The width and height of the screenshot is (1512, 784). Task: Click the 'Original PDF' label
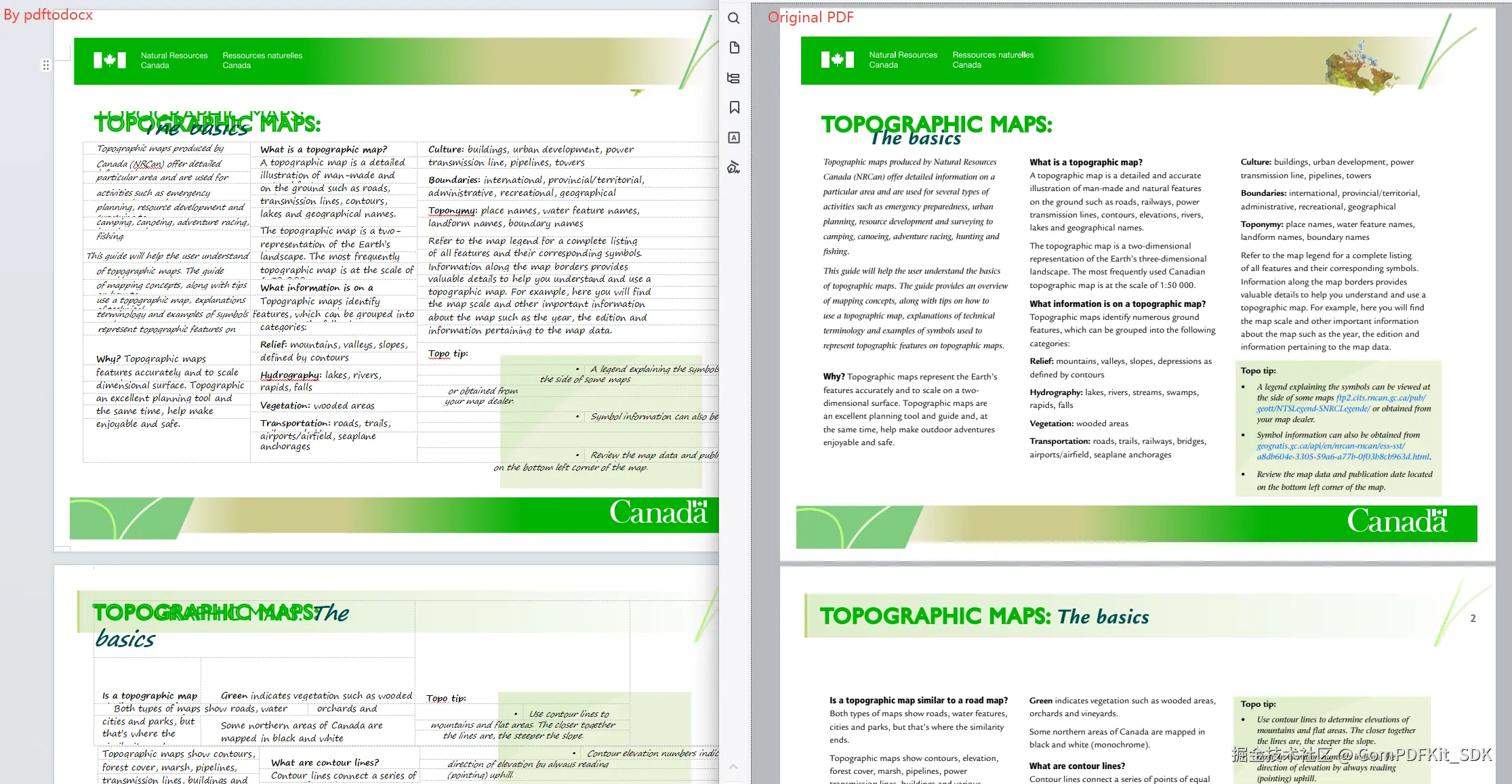811,18
